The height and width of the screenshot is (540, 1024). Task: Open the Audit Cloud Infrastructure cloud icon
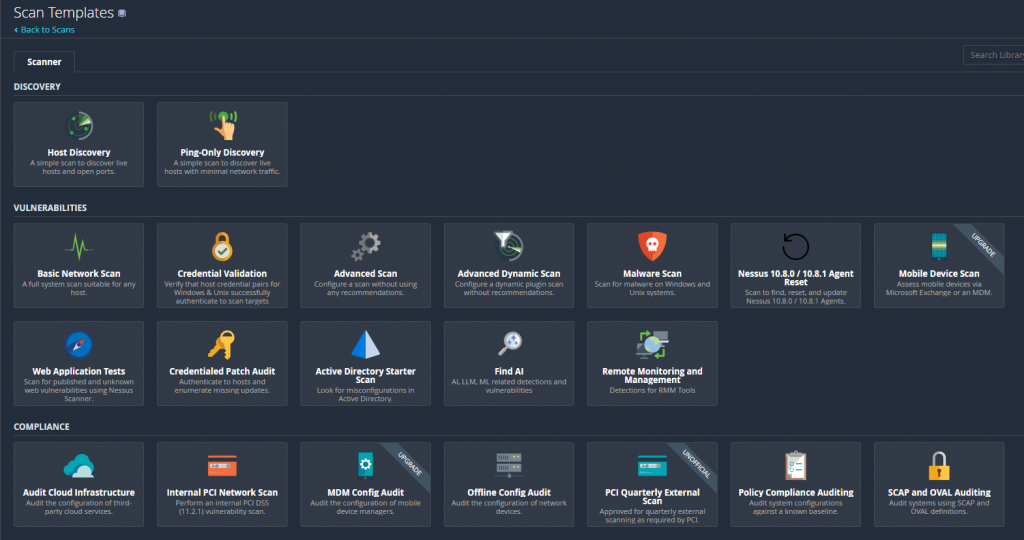[x=78, y=466]
